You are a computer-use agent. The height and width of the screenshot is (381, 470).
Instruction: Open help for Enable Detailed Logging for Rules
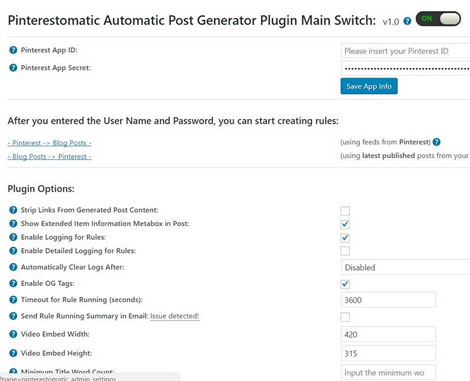pos(13,251)
